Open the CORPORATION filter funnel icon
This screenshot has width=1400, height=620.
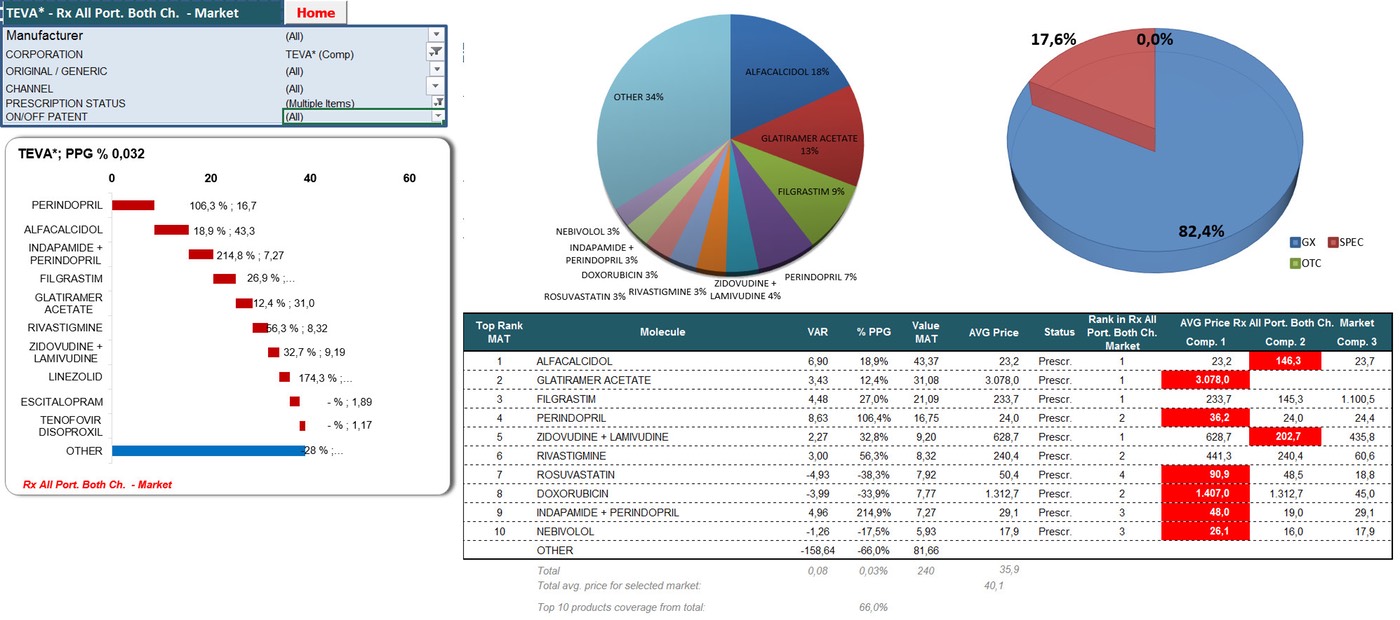point(436,53)
